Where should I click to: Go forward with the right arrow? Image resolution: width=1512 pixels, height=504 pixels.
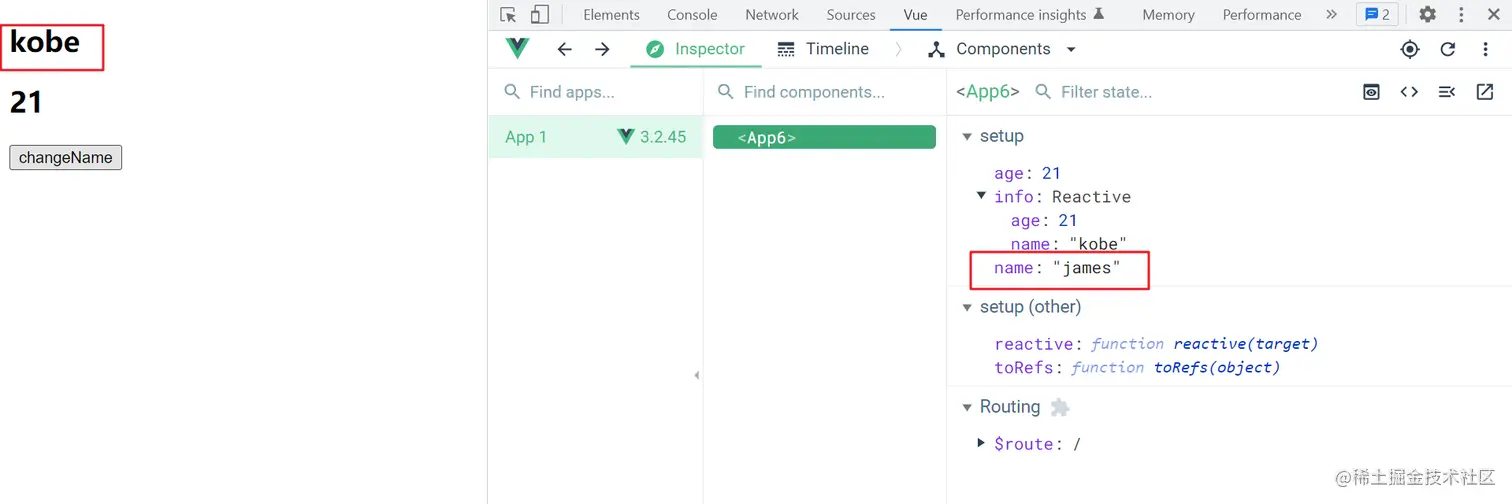pos(602,49)
